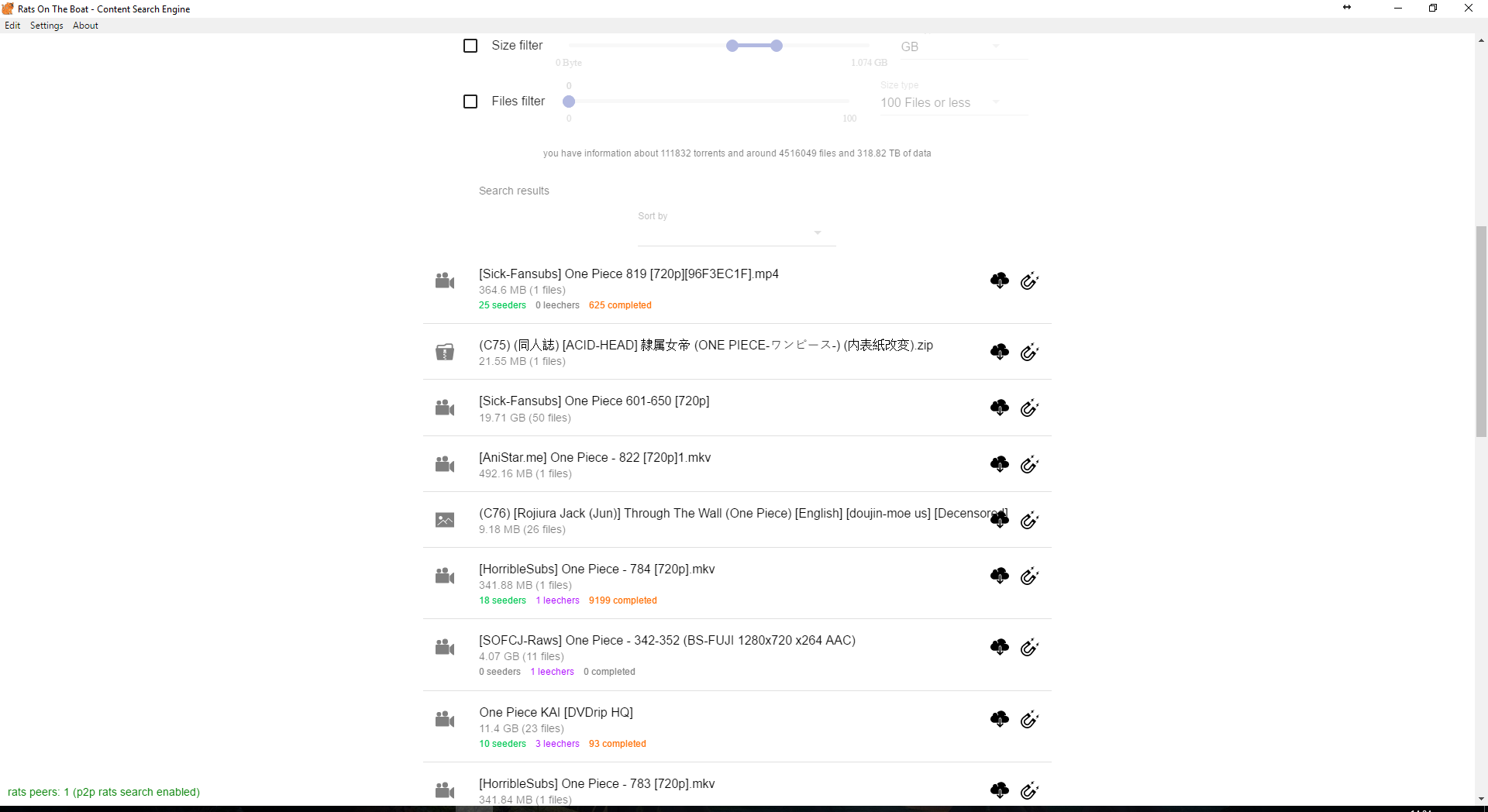Viewport: 1488px width, 812px height.
Task: Open HorribleSubs One Piece 783 result
Action: [x=597, y=783]
